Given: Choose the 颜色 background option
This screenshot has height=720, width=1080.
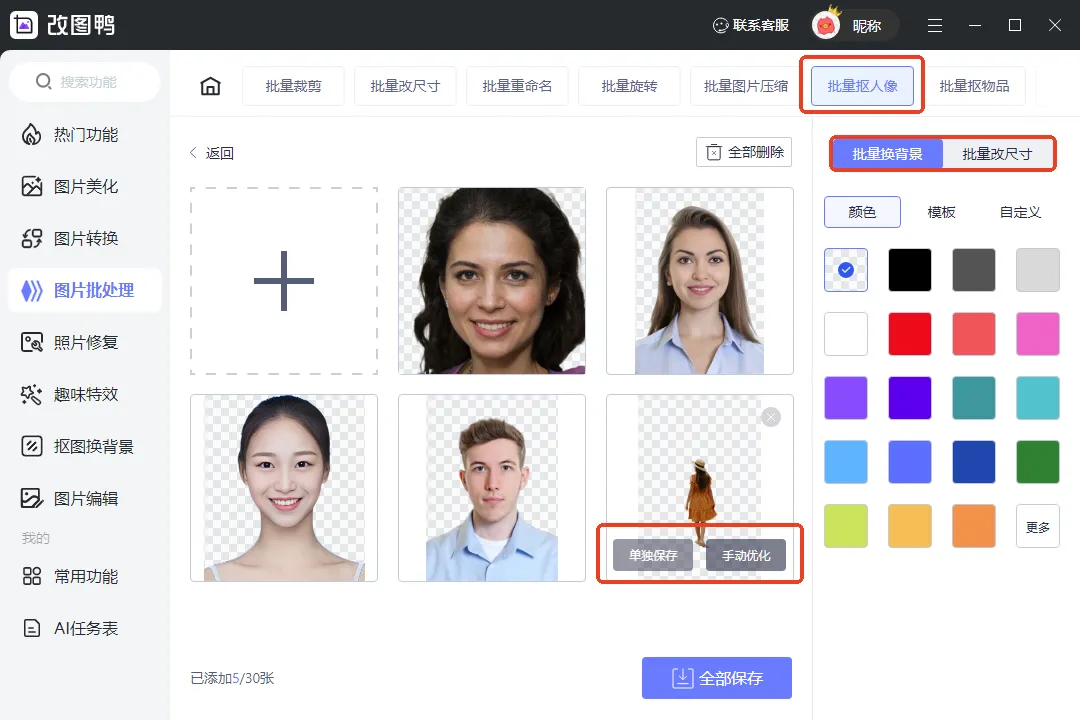Looking at the screenshot, I should [x=862, y=212].
